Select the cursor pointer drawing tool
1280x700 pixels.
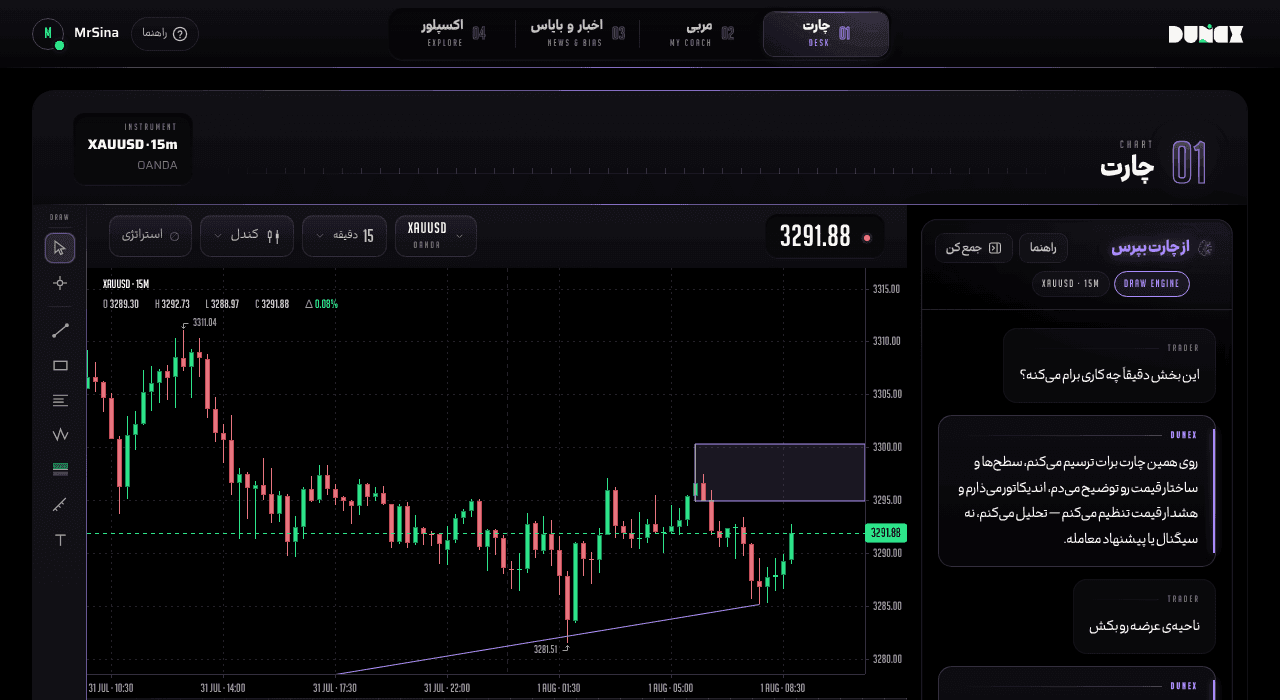60,248
